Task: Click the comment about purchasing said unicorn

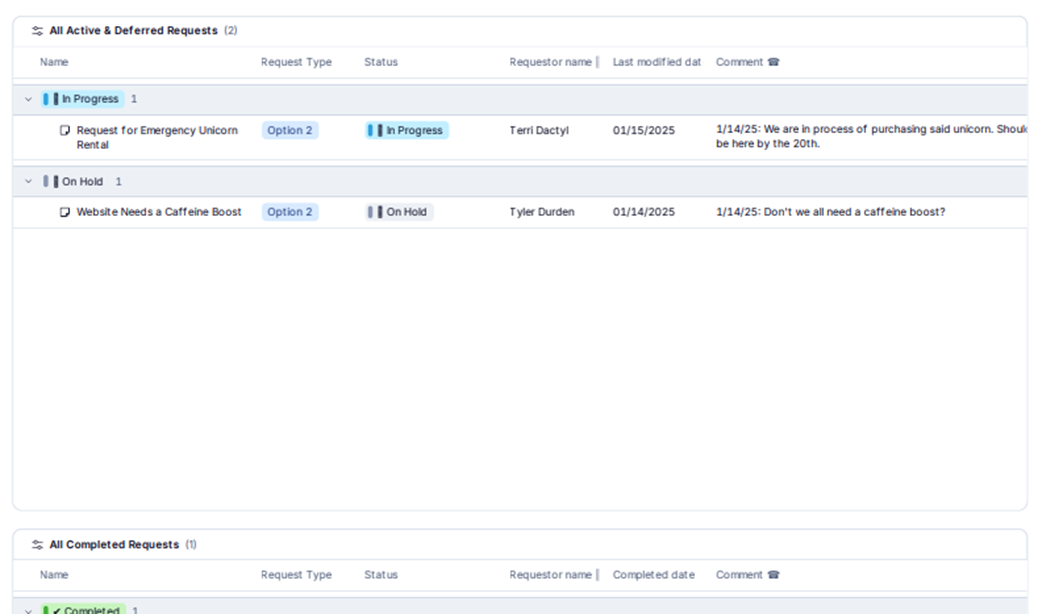Action: click(x=871, y=136)
